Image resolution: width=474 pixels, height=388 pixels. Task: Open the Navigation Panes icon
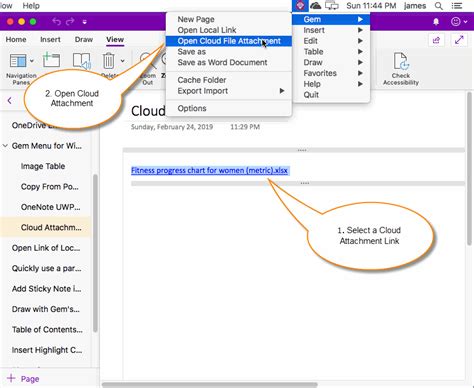(x=18, y=61)
